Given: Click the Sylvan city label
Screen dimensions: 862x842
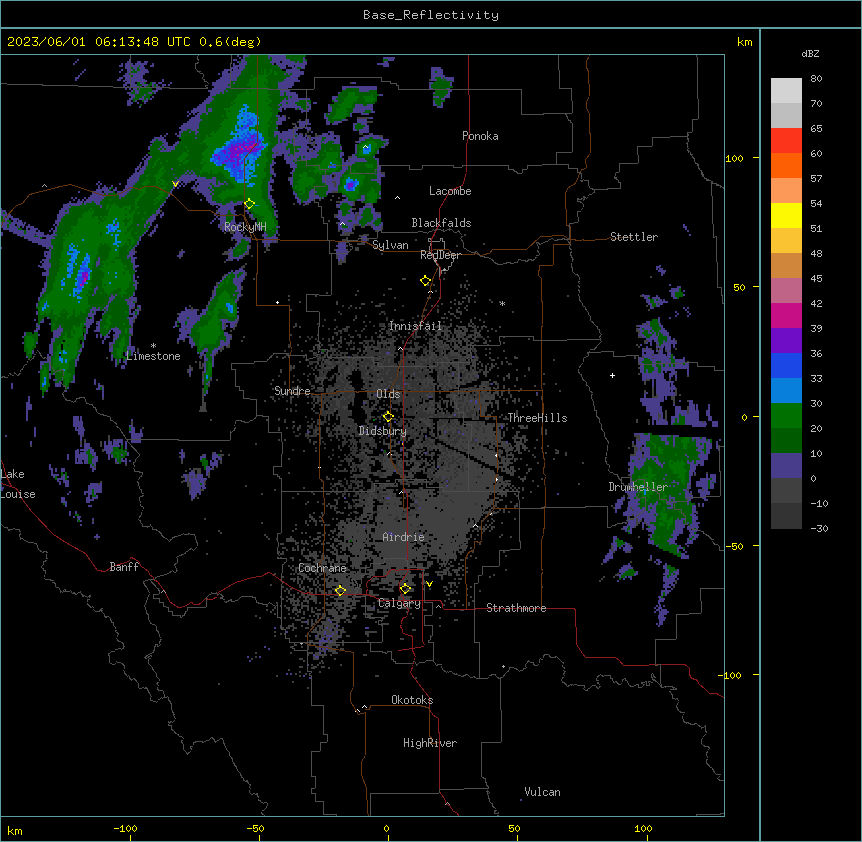Looking at the screenshot, I should point(390,245).
